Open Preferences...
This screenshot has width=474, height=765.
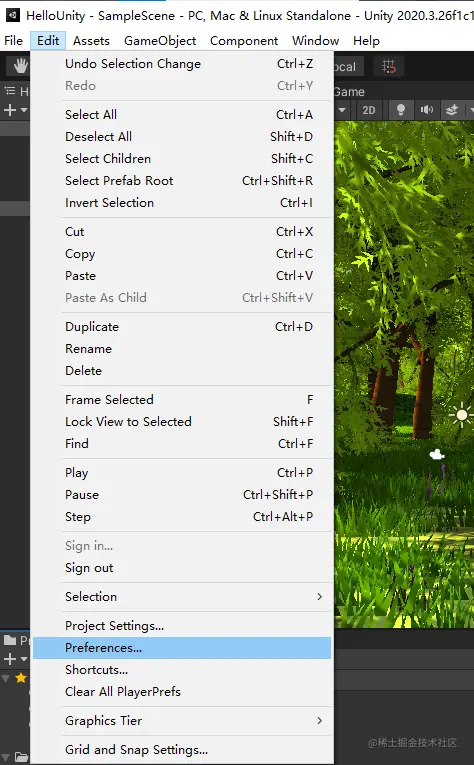point(182,647)
